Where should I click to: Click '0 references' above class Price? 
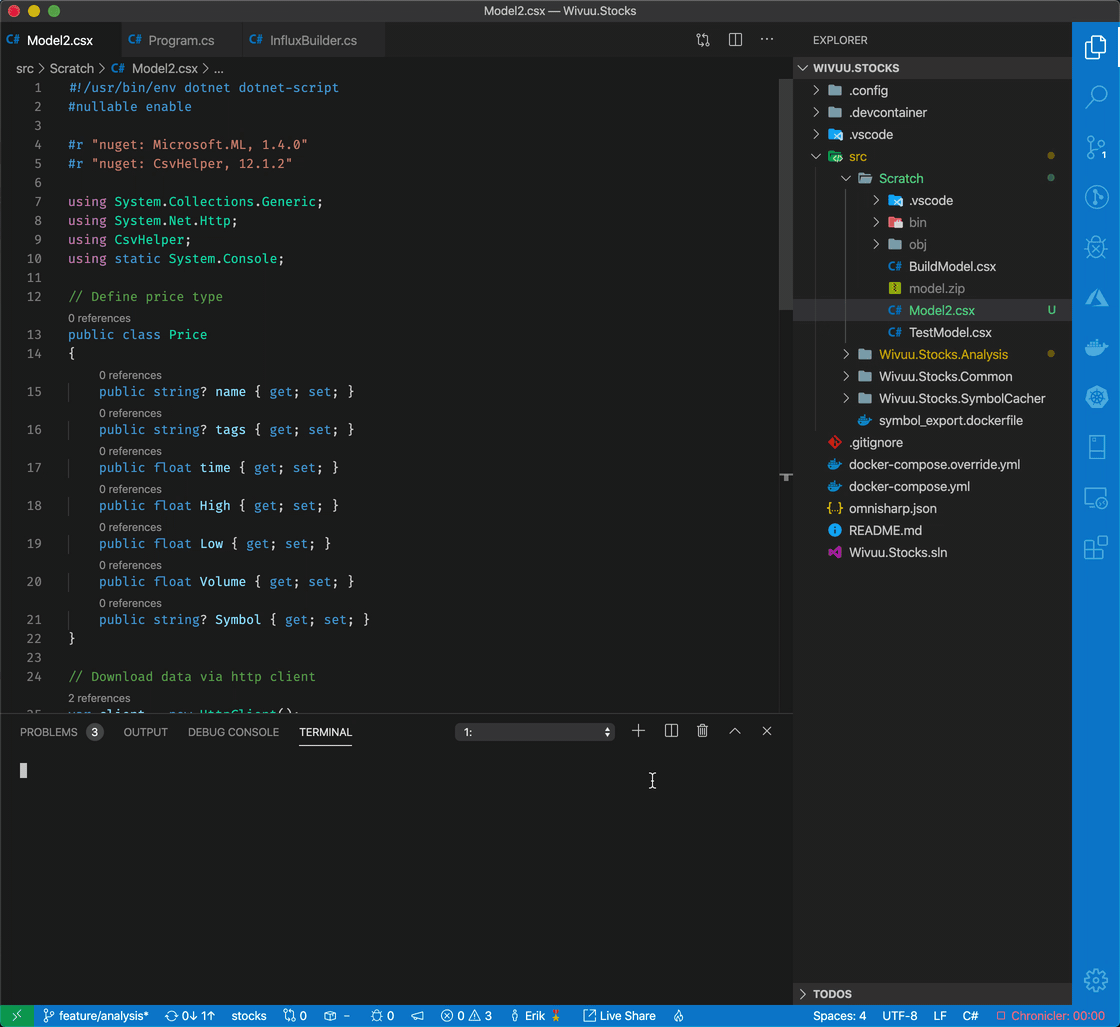click(x=99, y=318)
